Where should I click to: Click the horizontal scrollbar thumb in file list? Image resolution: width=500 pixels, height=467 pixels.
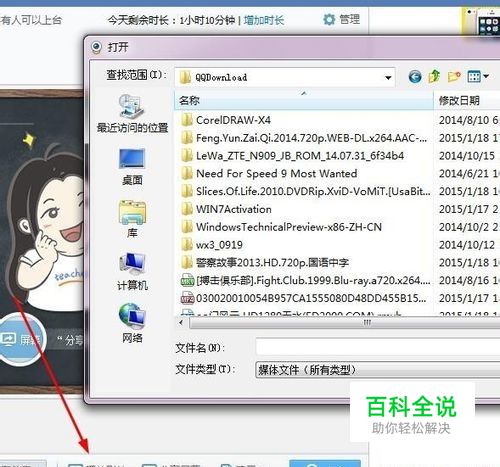coord(345,323)
